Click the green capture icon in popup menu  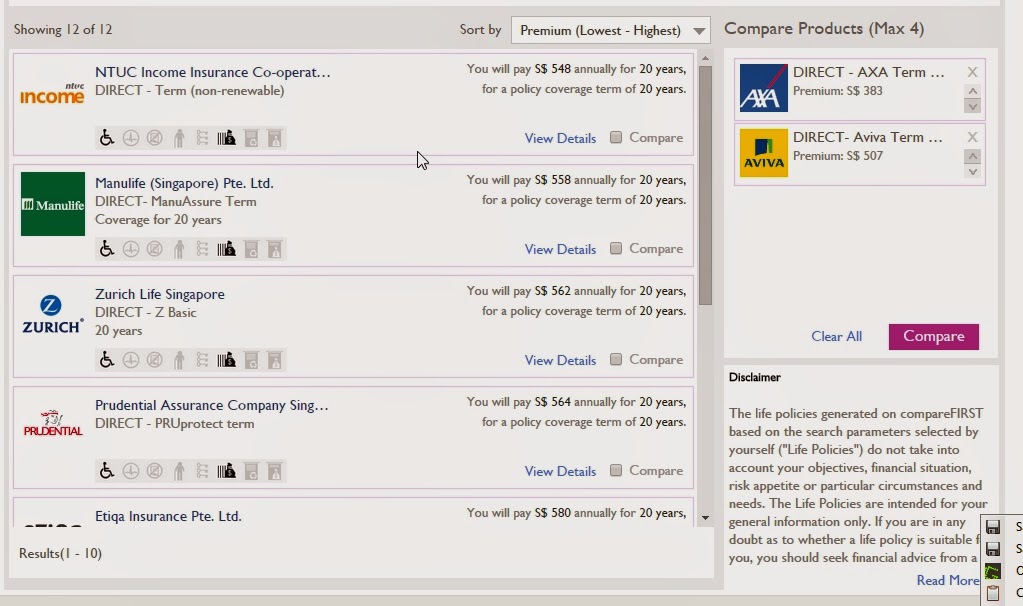(992, 571)
